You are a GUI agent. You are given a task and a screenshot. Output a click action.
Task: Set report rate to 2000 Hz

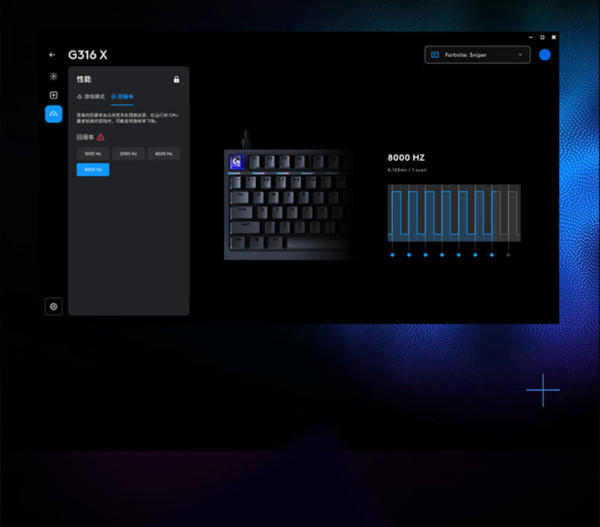click(128, 153)
